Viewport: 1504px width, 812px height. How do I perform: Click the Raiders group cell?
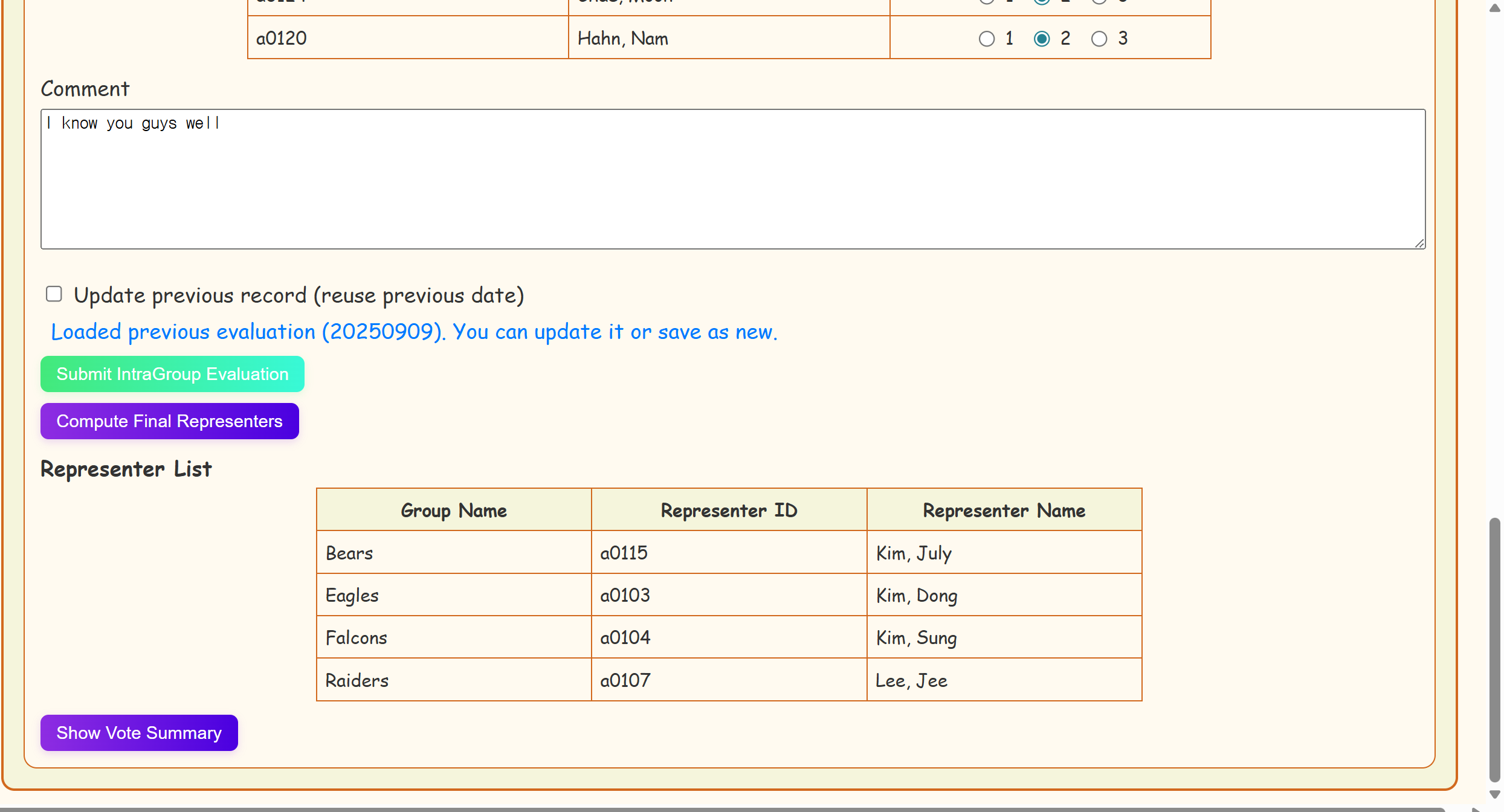click(x=453, y=680)
